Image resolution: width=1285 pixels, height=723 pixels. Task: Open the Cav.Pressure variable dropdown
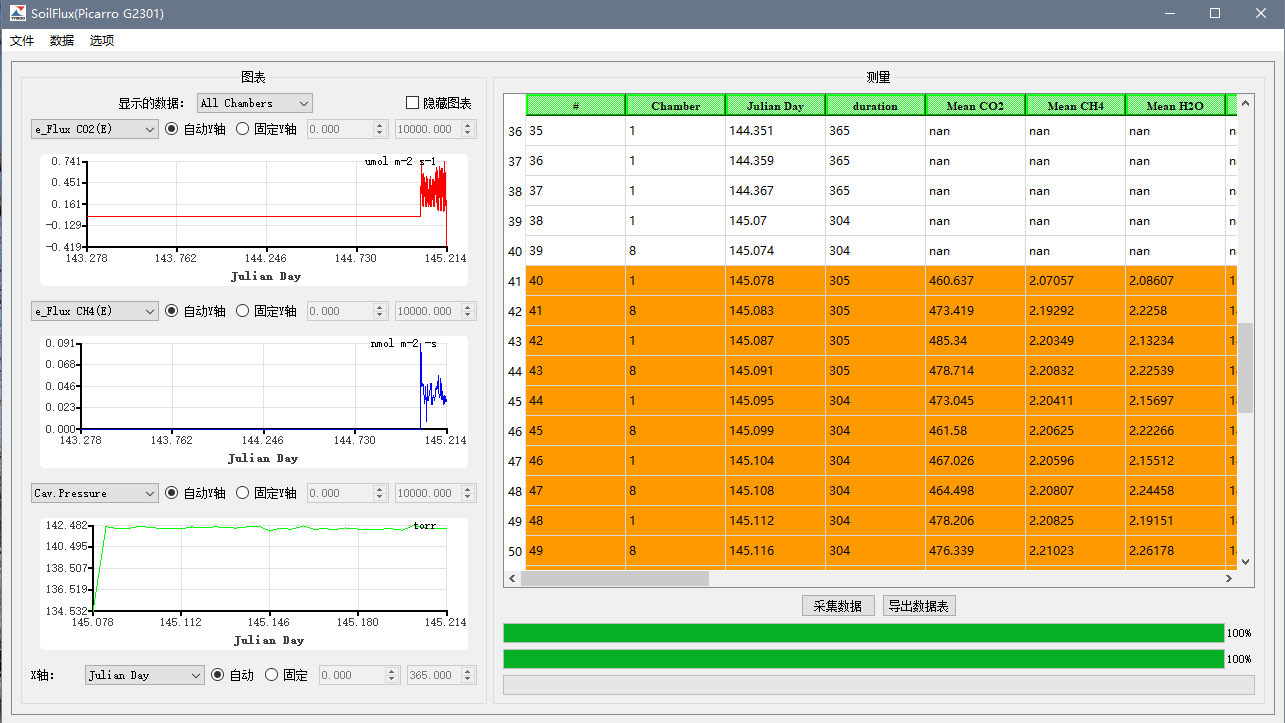pyautogui.click(x=95, y=493)
